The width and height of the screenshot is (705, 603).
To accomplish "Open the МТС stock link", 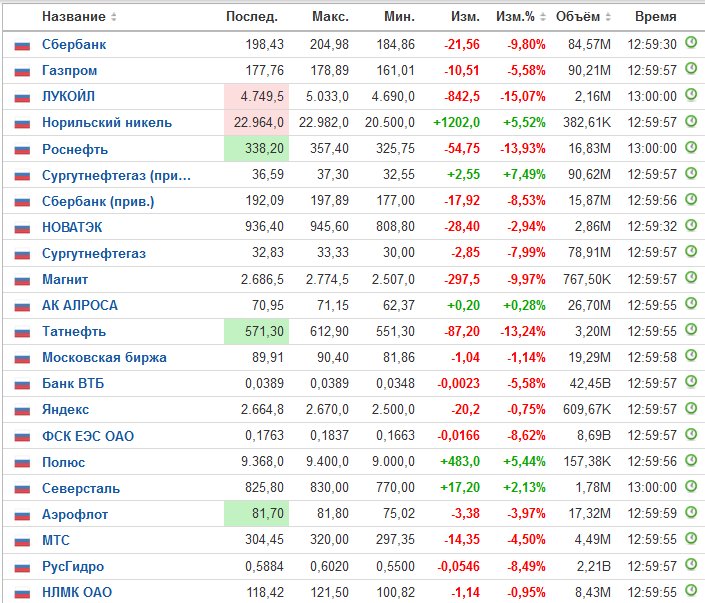I will [56, 540].
